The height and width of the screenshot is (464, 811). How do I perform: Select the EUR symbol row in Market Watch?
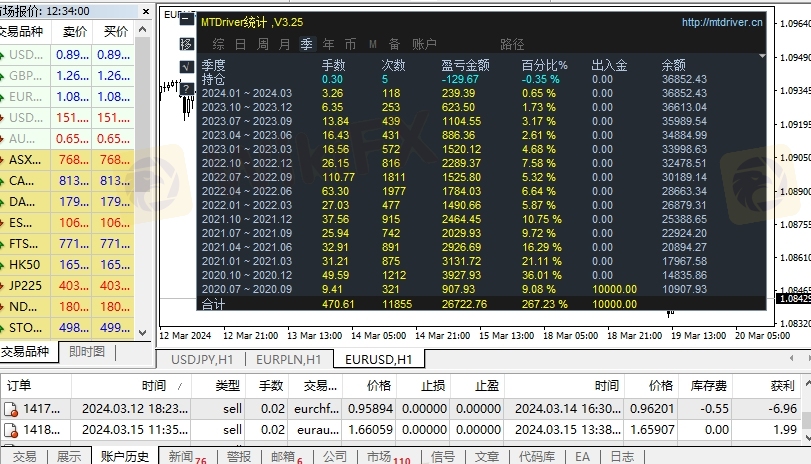(x=67, y=97)
